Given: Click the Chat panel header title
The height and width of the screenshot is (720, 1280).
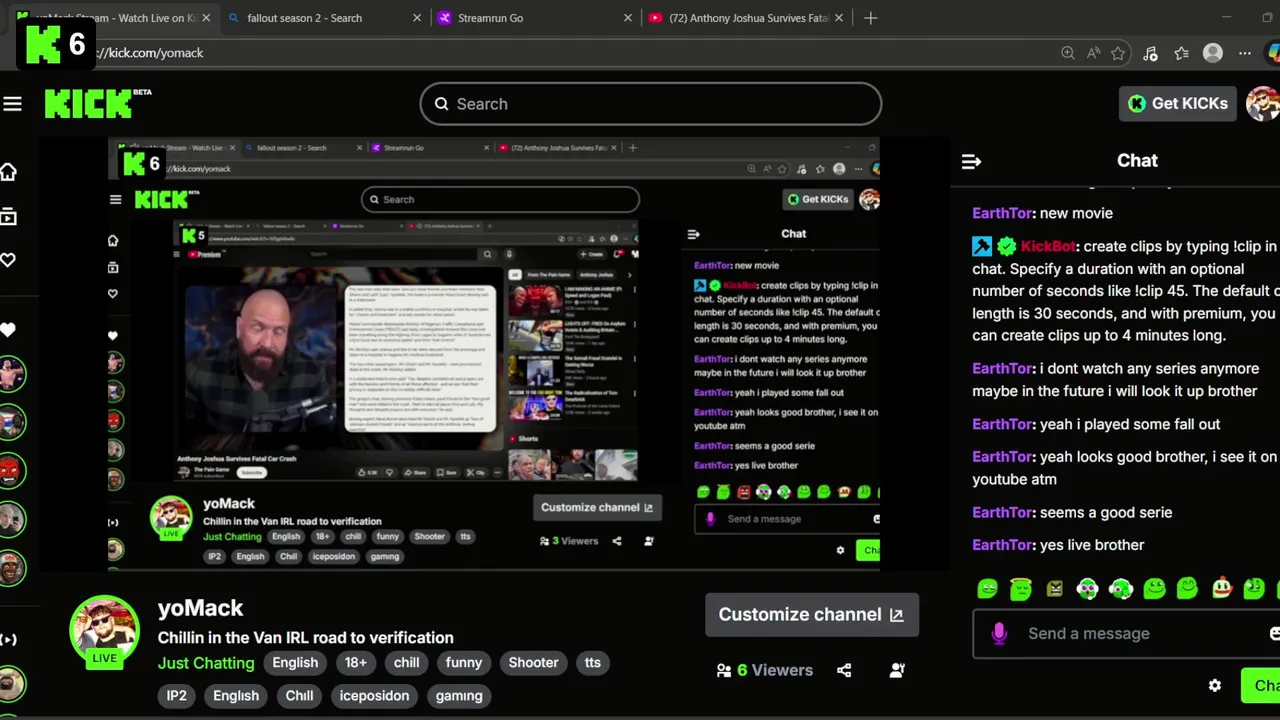Looking at the screenshot, I should 1137,161.
